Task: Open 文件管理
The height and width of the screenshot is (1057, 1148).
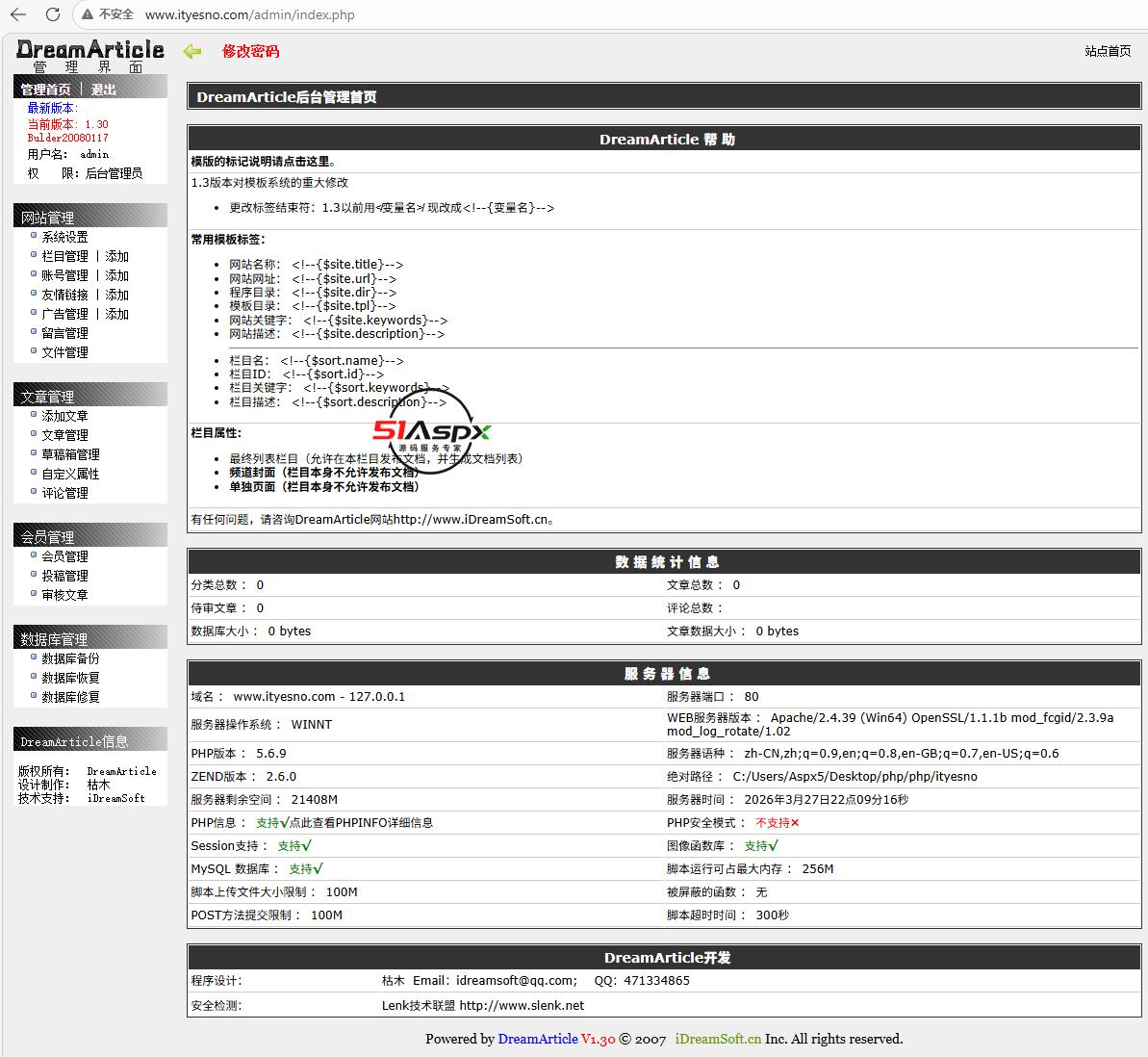Action: click(64, 352)
